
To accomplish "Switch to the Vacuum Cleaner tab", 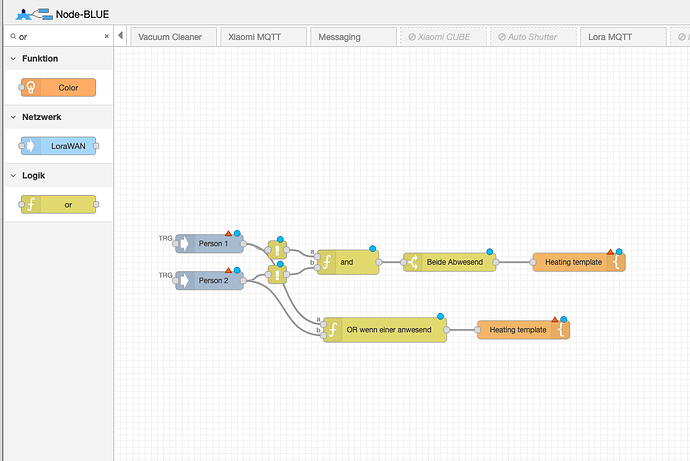I will pyautogui.click(x=170, y=37).
